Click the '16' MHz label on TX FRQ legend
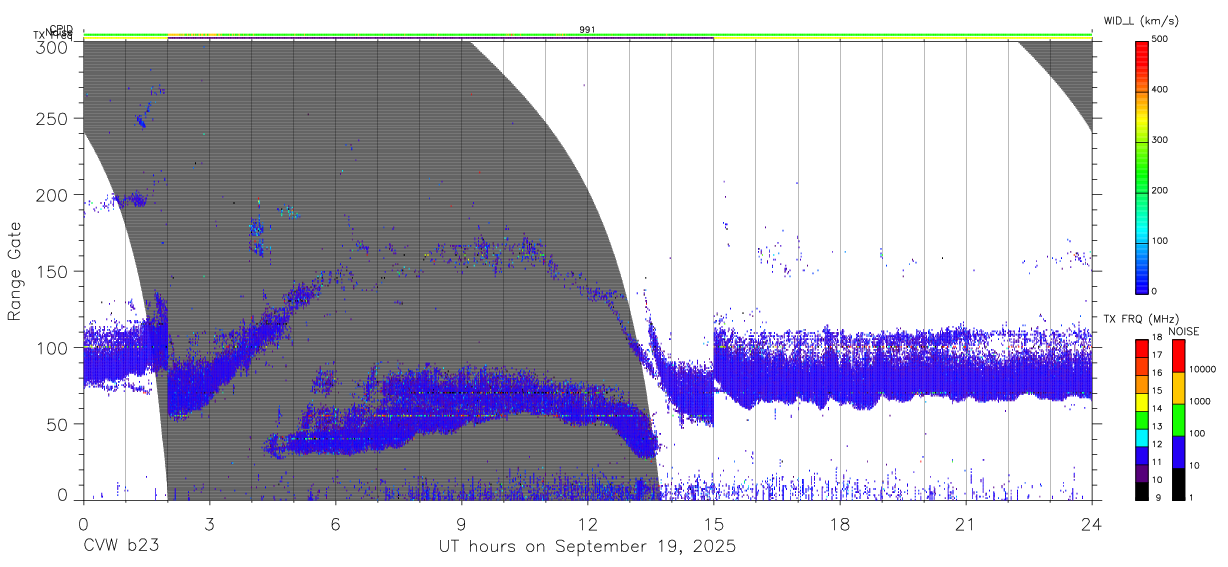1228x567 pixels. [x=1157, y=374]
